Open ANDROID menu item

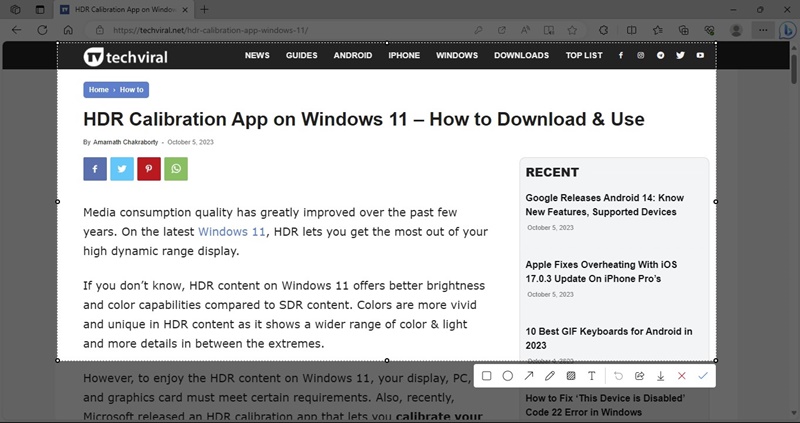pos(353,55)
